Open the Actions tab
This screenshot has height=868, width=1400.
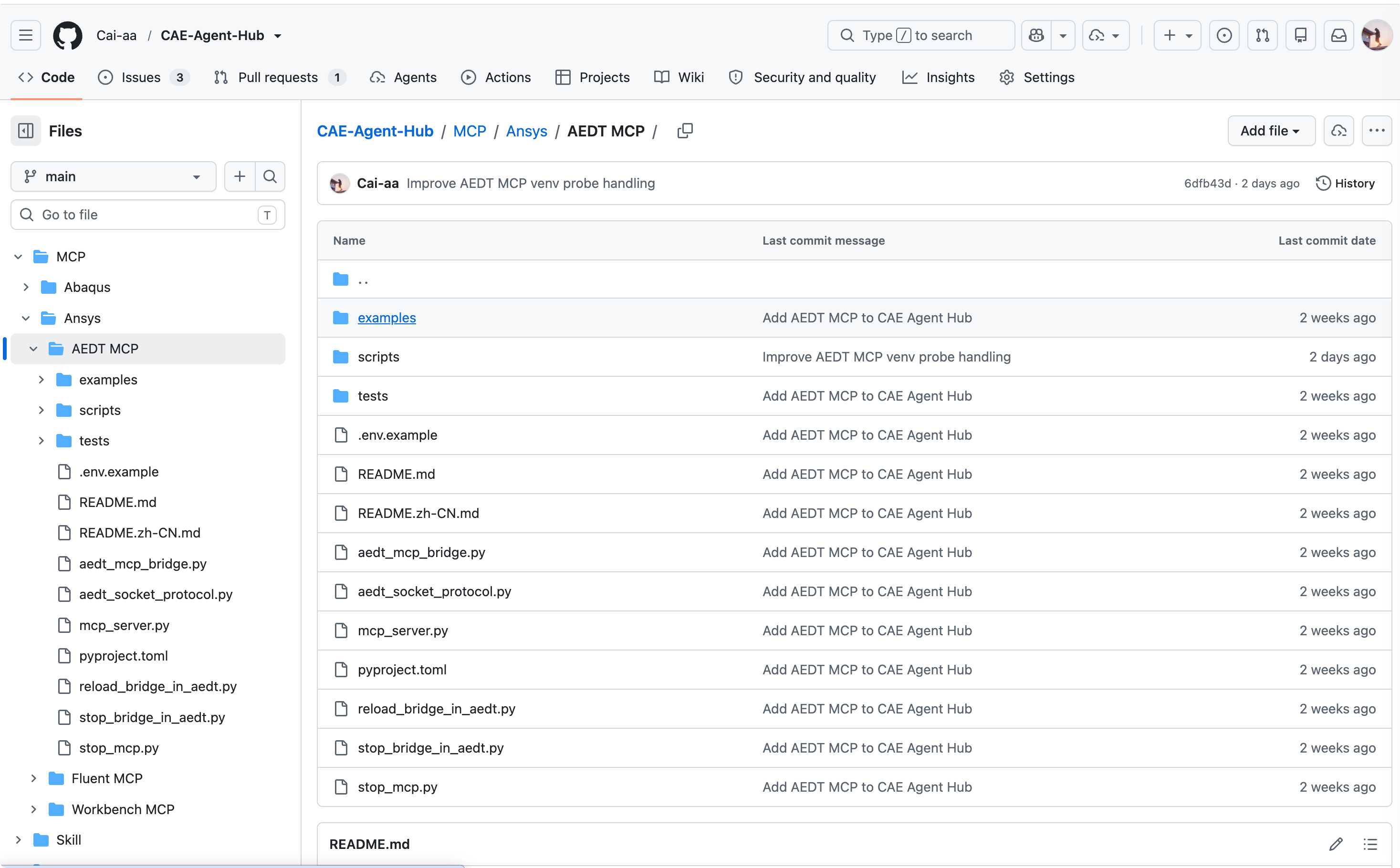[496, 77]
